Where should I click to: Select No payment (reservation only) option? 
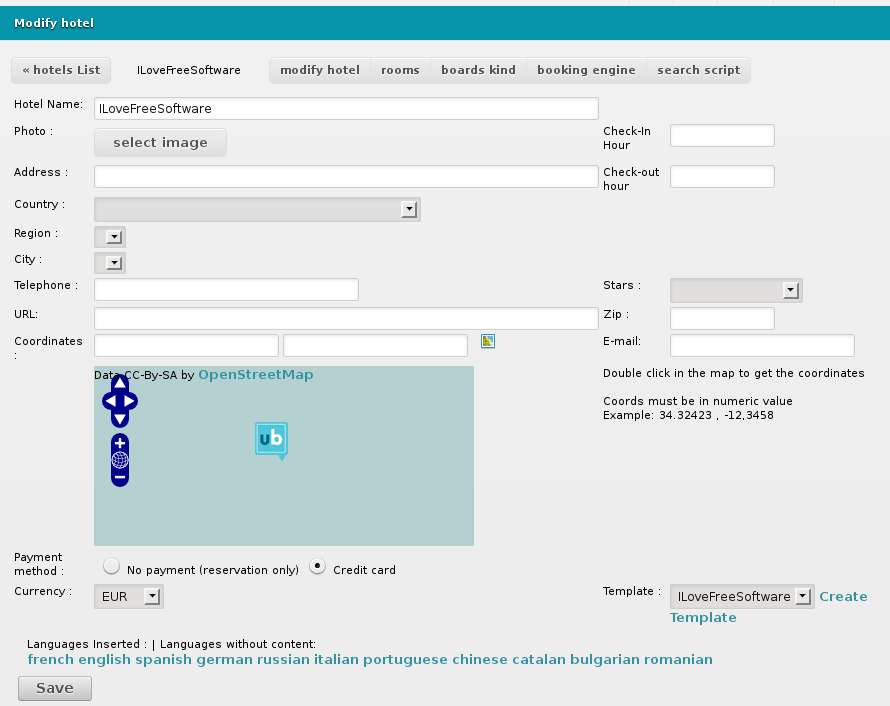(111, 566)
